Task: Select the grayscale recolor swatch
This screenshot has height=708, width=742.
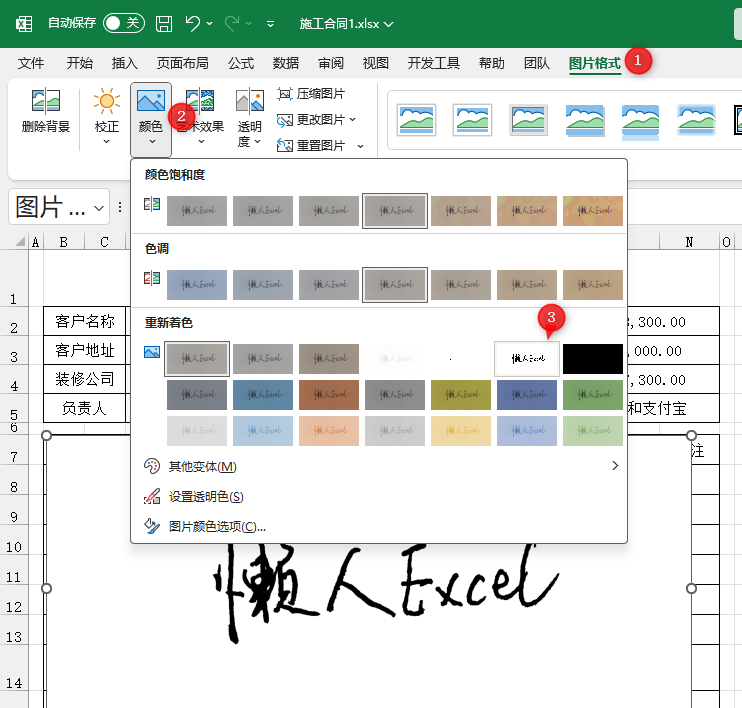Action: click(263, 359)
